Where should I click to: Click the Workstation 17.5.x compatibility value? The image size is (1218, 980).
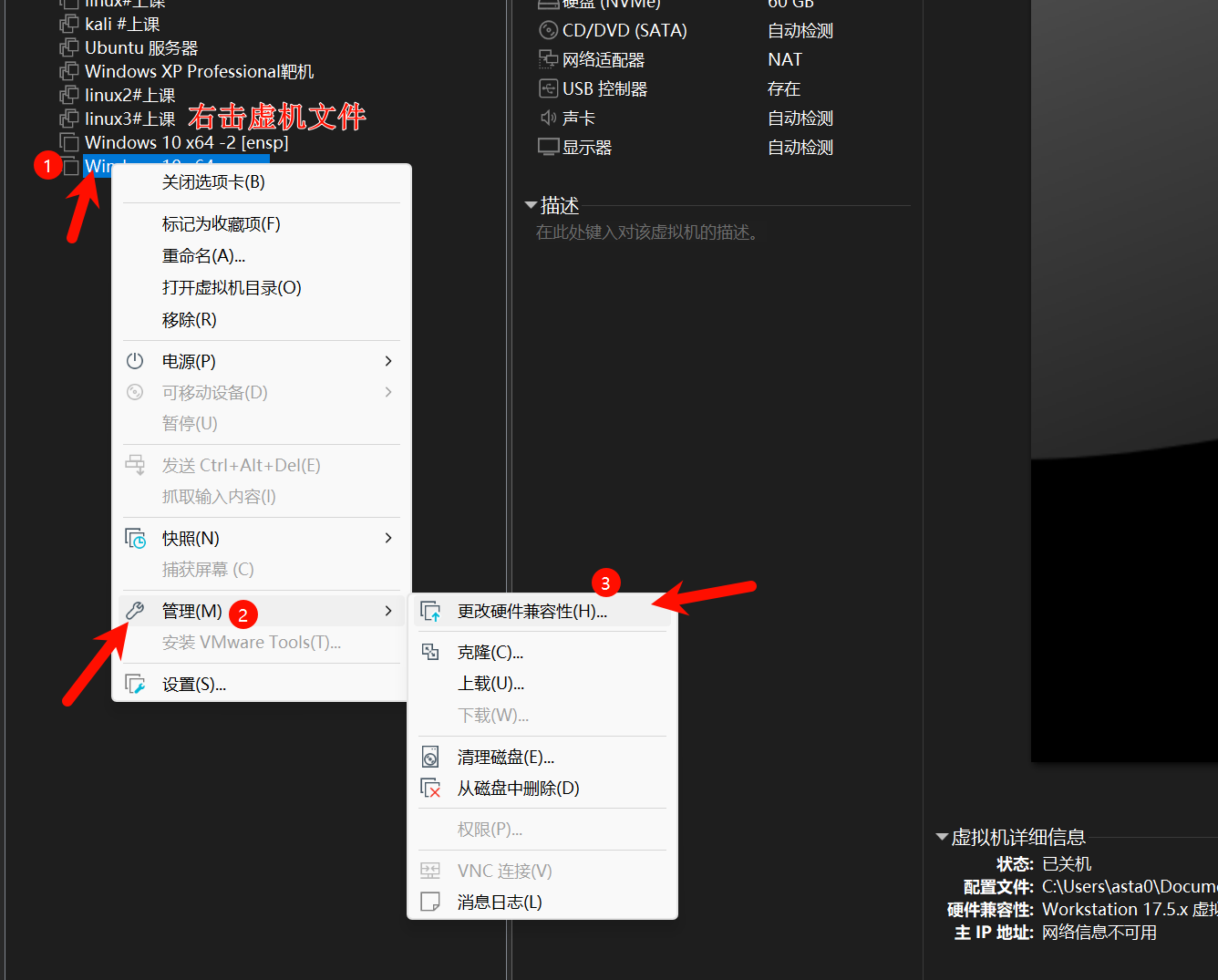click(1130, 909)
